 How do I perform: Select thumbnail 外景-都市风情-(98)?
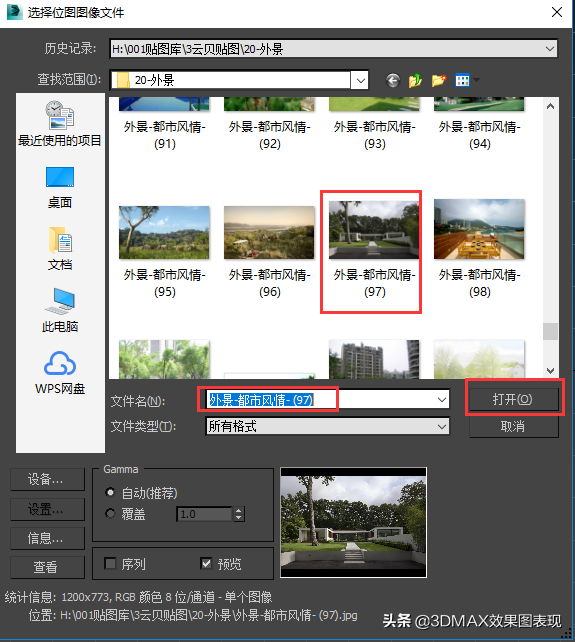[479, 229]
